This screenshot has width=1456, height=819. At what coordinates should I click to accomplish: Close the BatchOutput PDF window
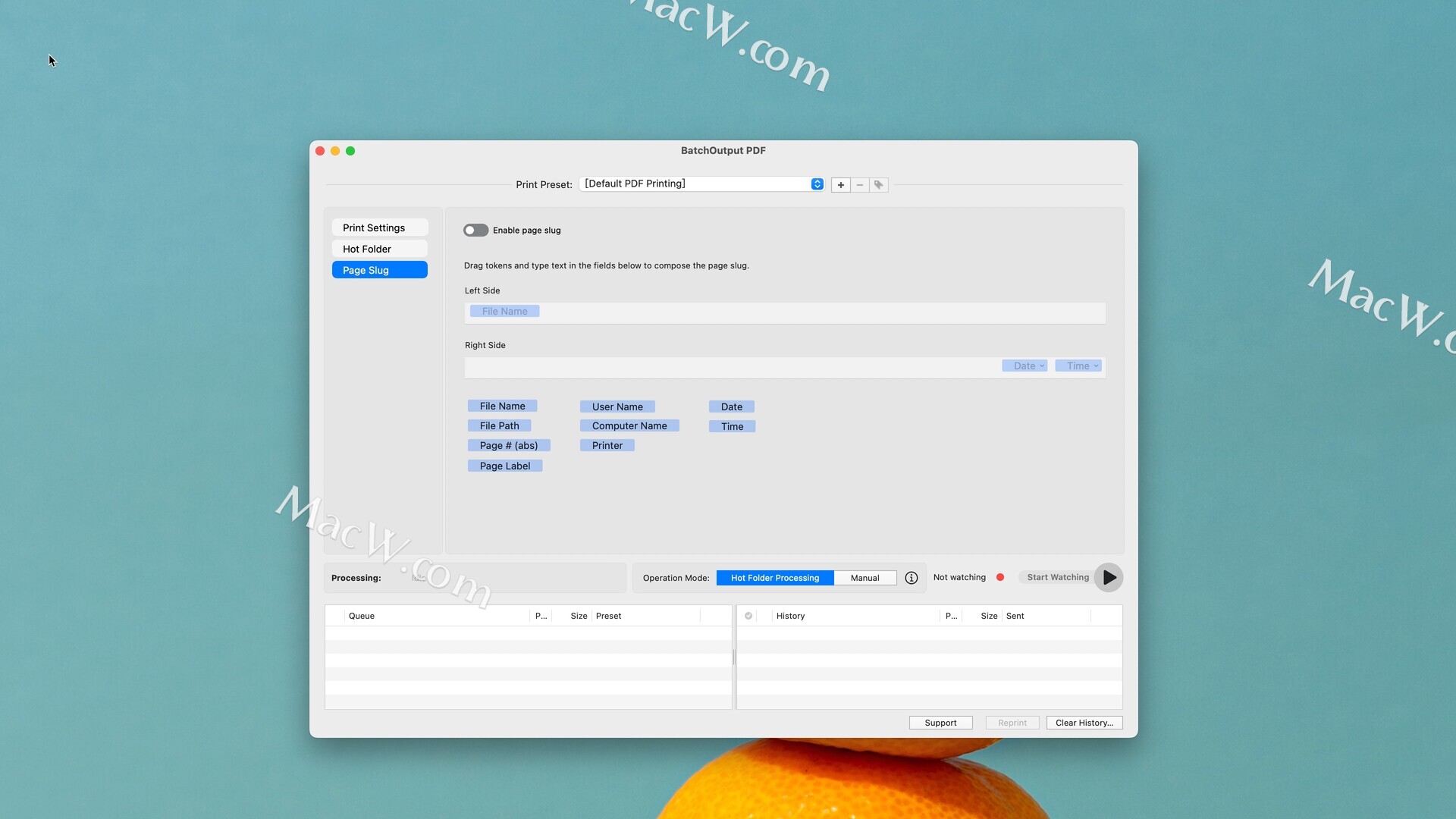(320, 151)
